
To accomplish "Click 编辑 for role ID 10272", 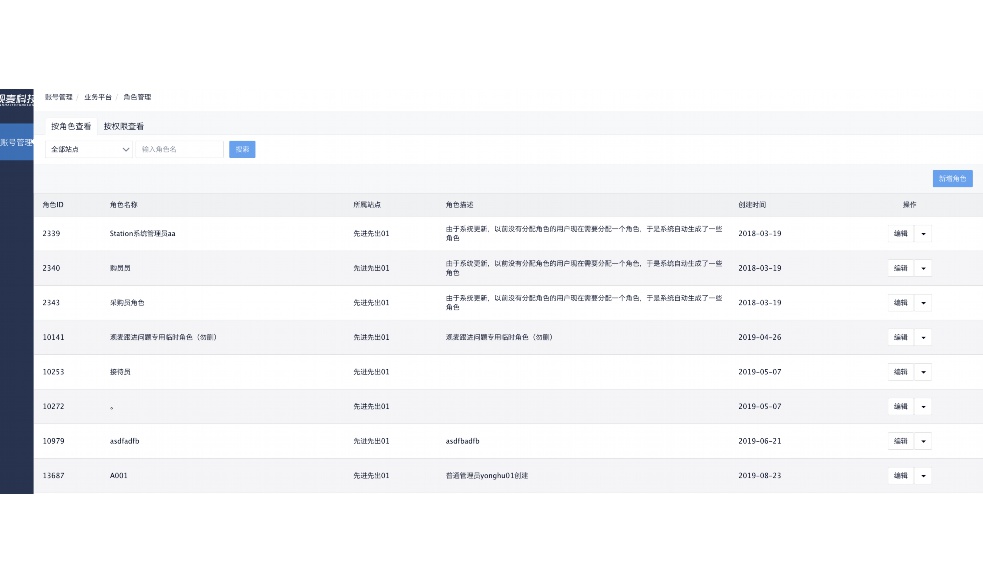I will pos(900,407).
